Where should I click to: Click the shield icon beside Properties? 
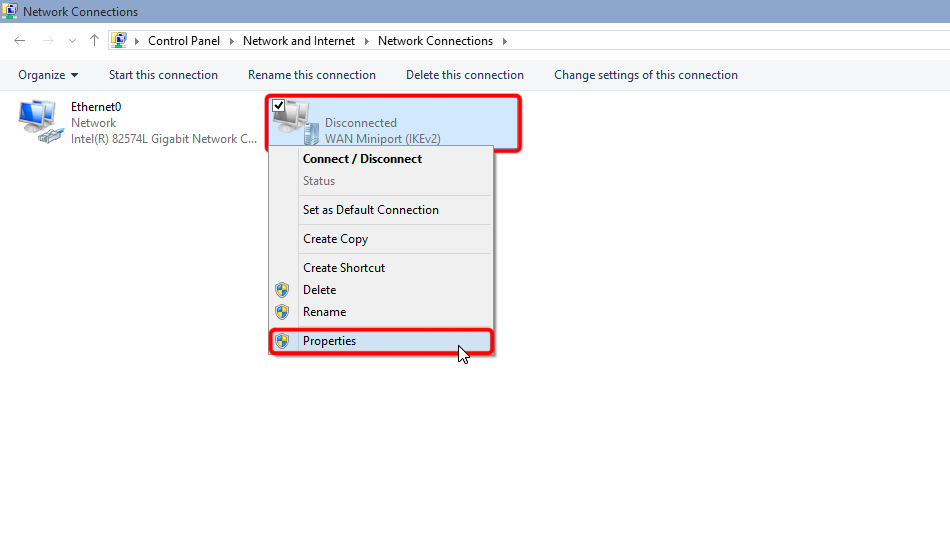[x=282, y=341]
